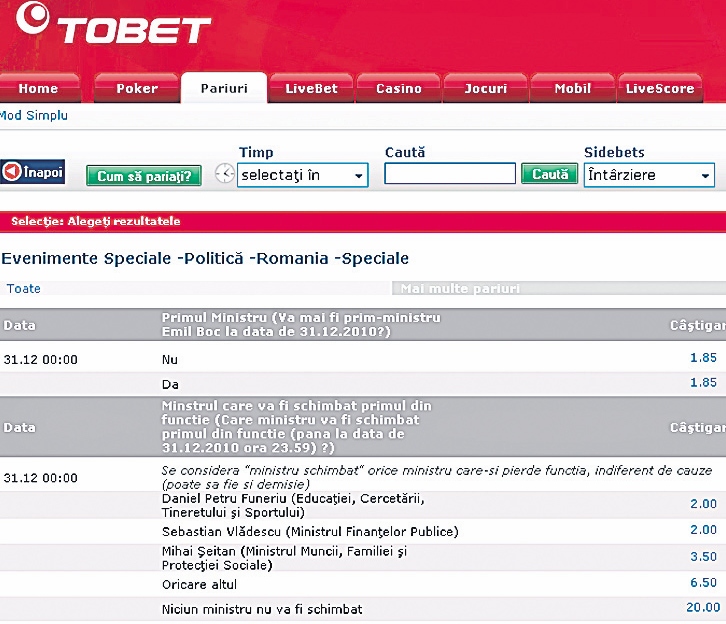This screenshot has width=726, height=624.
Task: Switch to the Poker tab
Action: [137, 89]
